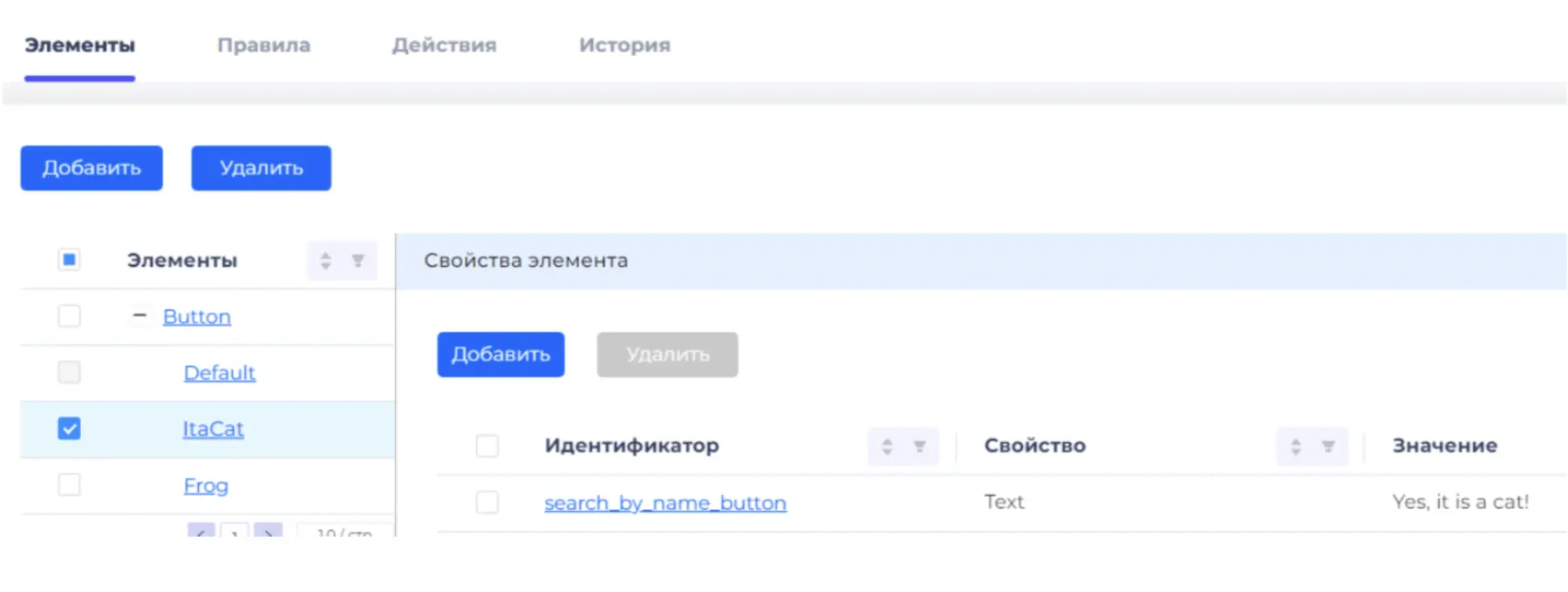Filter the Идентификатор column

coord(919,446)
